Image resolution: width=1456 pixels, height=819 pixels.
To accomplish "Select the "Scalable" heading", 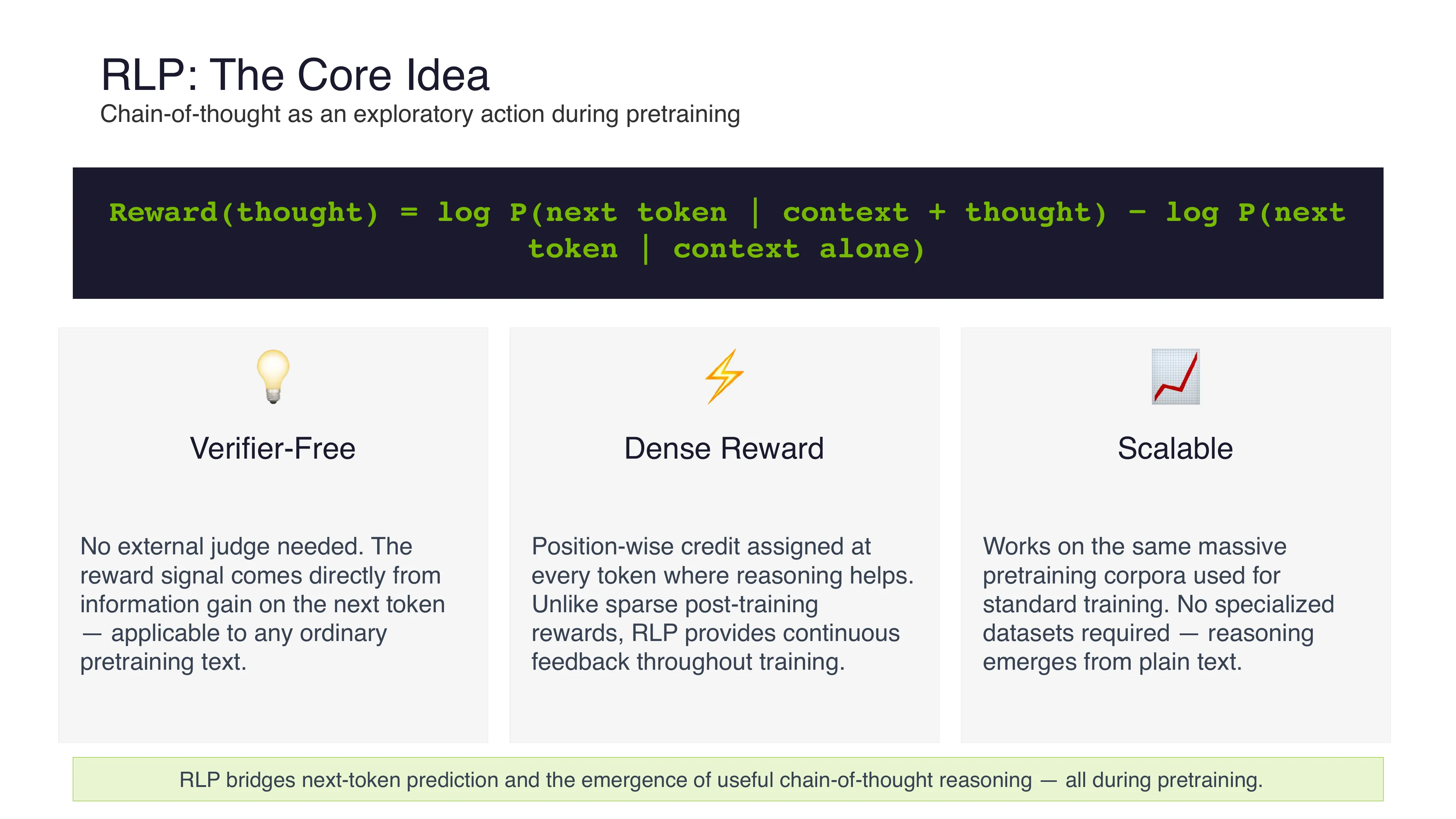I will pos(1175,449).
